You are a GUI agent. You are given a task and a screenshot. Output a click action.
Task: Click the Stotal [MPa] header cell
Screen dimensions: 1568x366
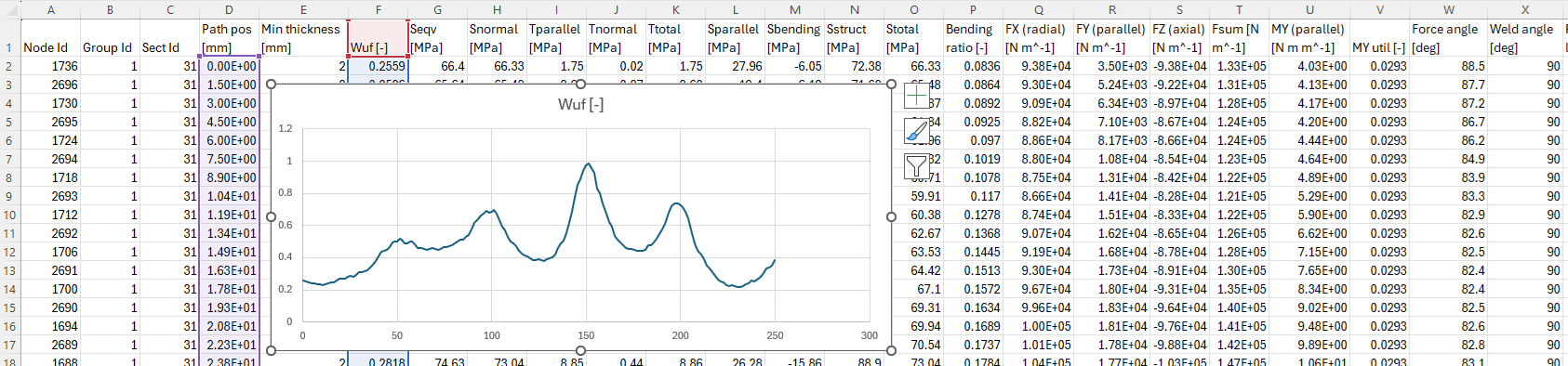pos(914,38)
